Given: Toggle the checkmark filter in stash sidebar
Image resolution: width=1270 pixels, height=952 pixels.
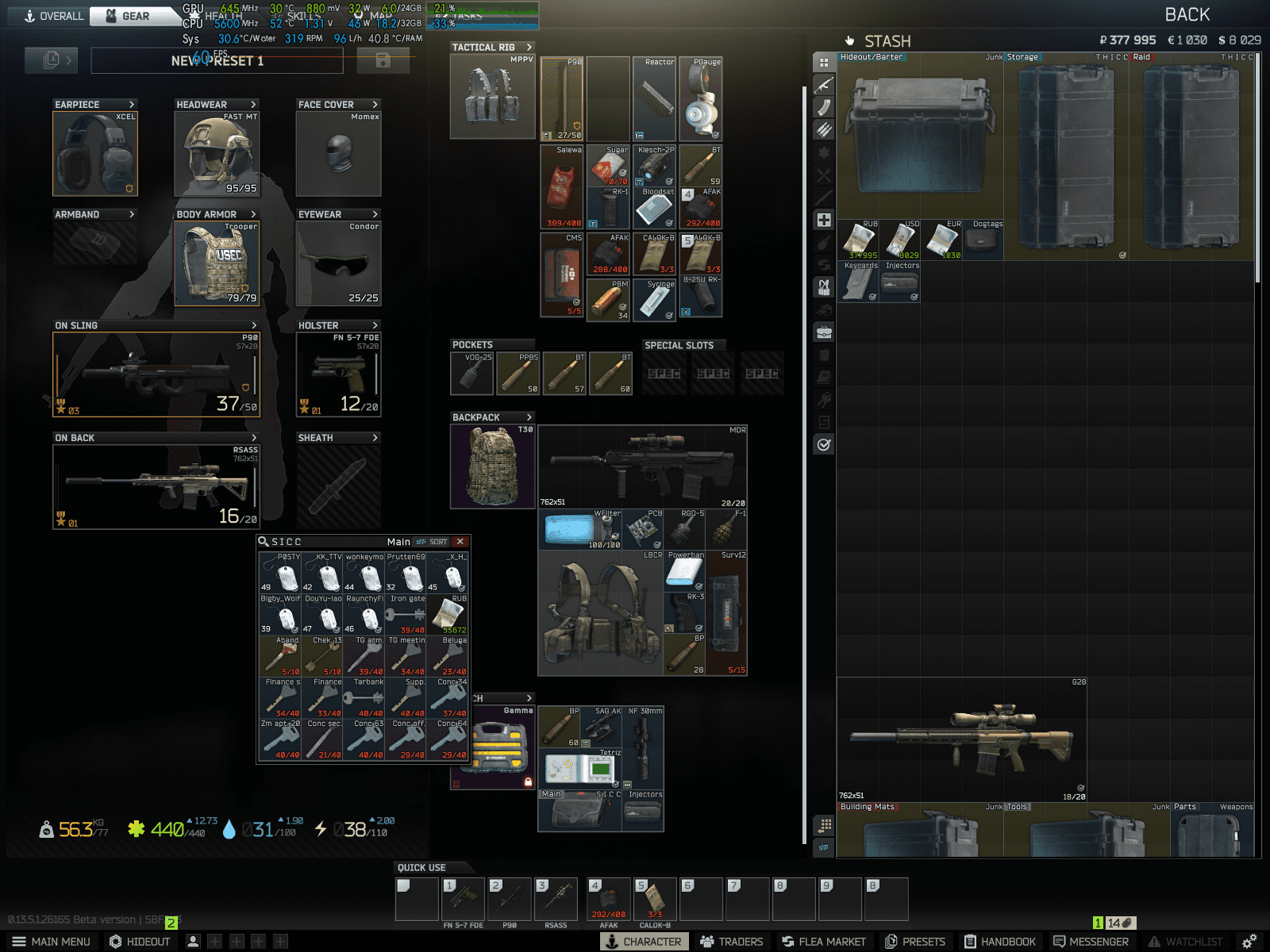Looking at the screenshot, I should [x=824, y=445].
